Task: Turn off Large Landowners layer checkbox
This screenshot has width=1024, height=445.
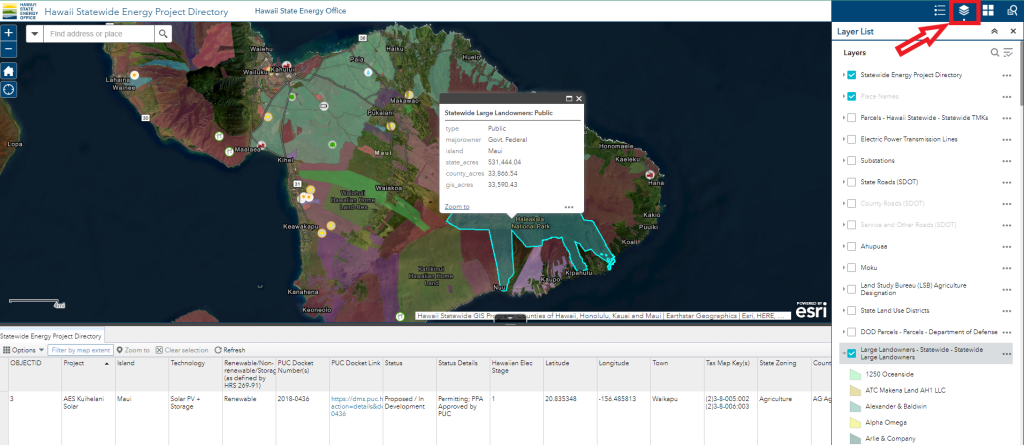Action: [x=852, y=354]
